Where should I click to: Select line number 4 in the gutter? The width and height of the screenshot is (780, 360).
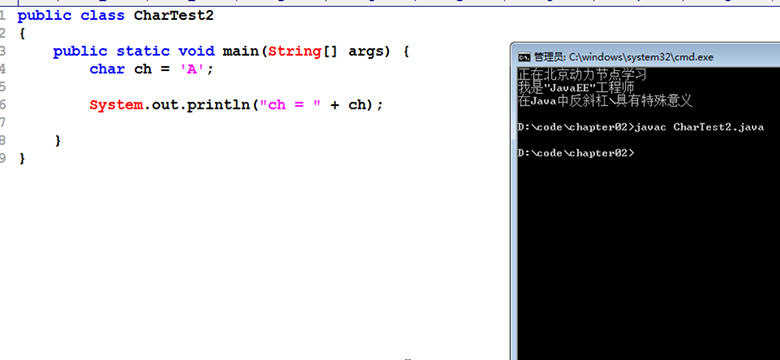(2, 69)
